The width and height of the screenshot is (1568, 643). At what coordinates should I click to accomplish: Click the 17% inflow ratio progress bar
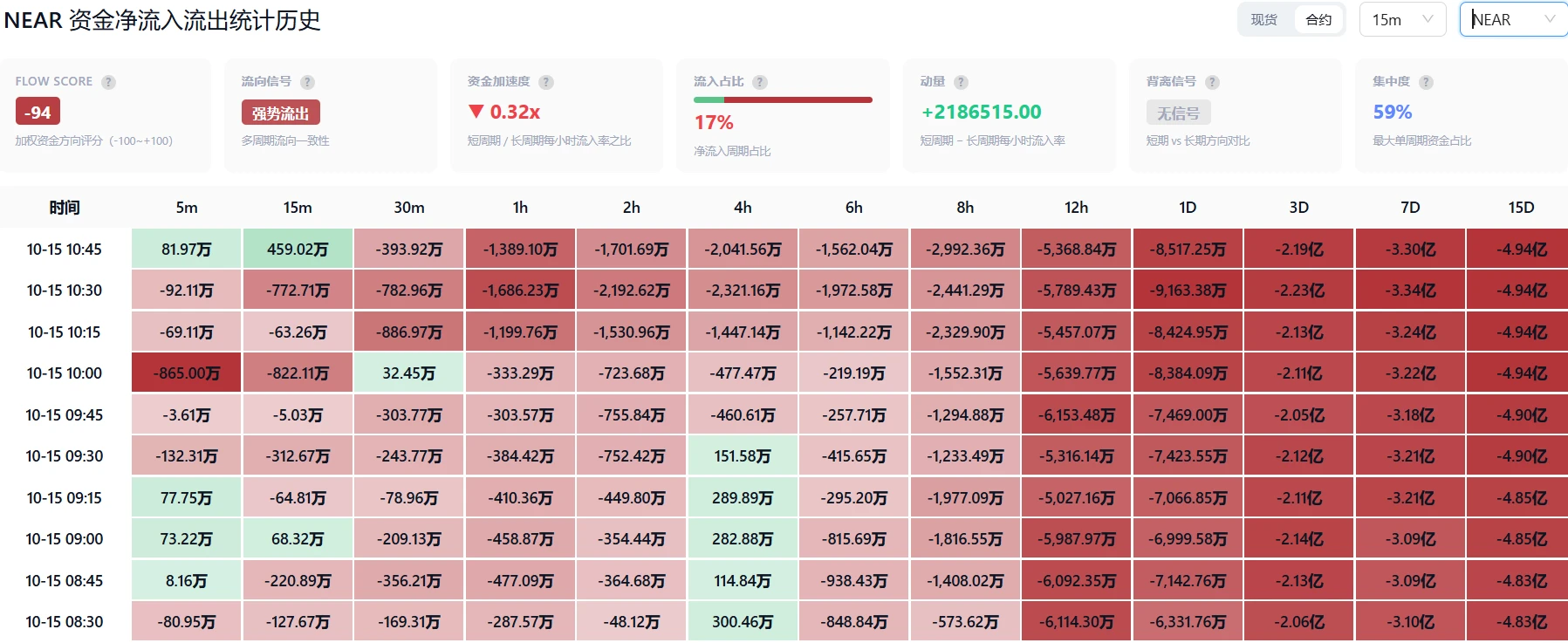click(783, 100)
